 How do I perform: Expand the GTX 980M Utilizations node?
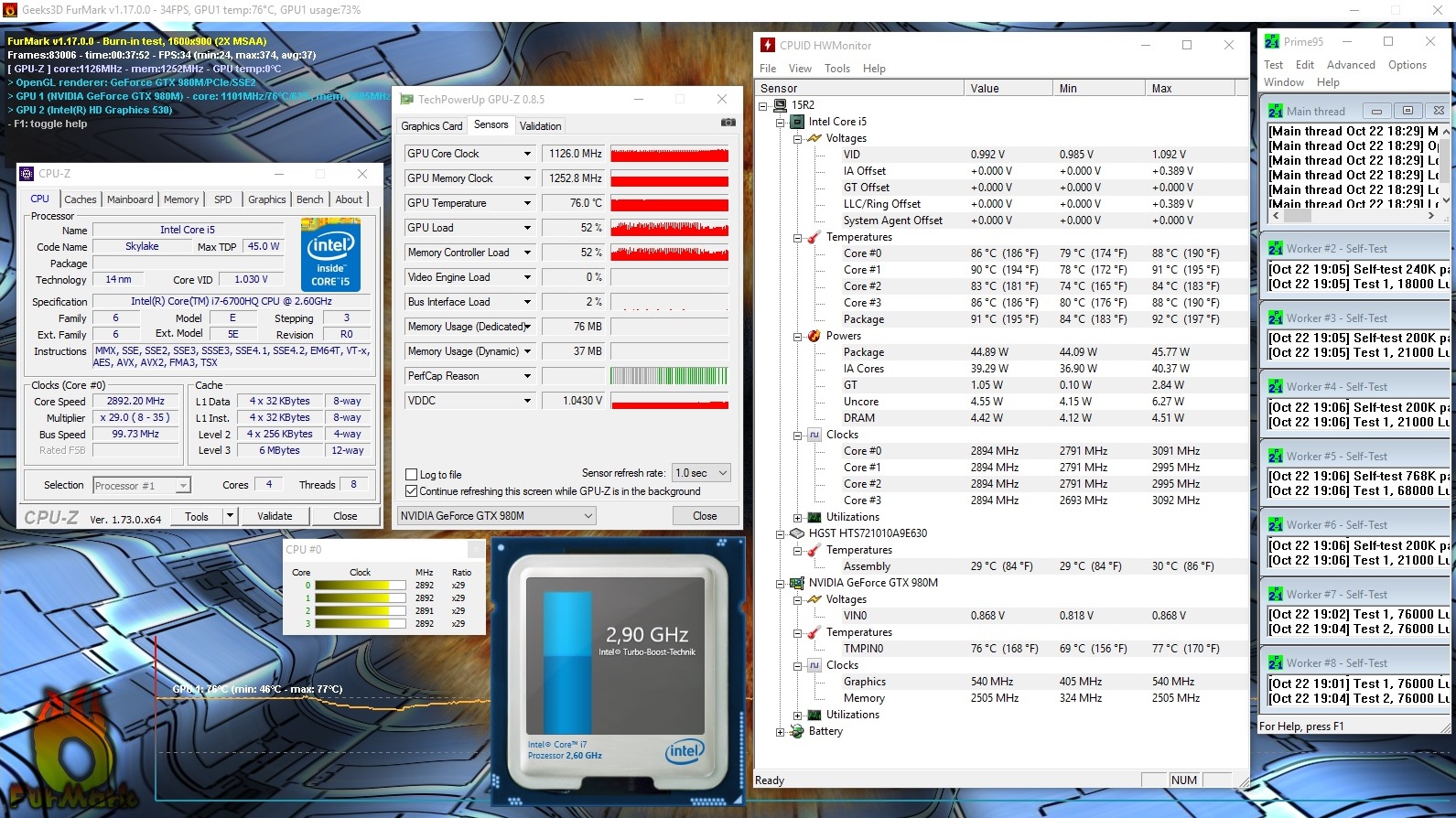coord(797,715)
